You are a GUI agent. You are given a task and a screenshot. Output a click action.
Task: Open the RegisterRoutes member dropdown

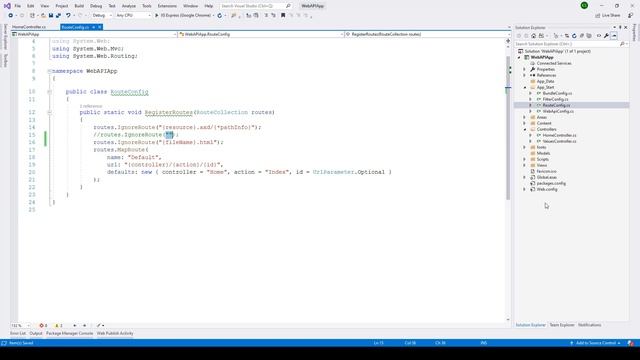tap(428, 34)
